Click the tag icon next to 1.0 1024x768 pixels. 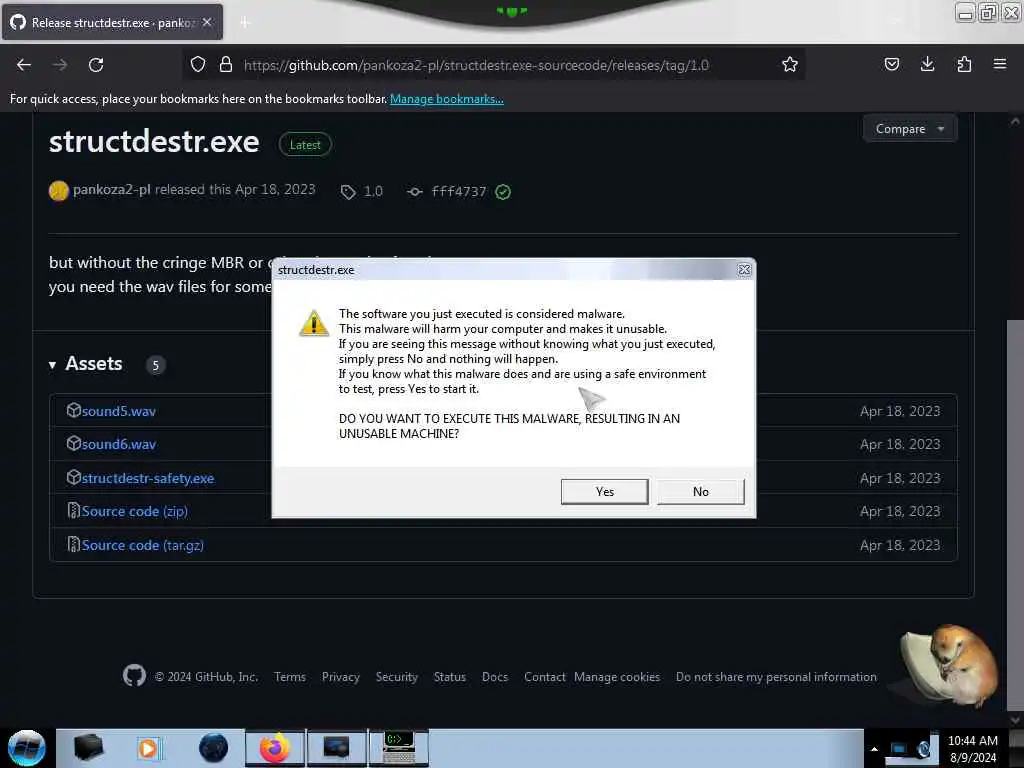click(x=348, y=192)
